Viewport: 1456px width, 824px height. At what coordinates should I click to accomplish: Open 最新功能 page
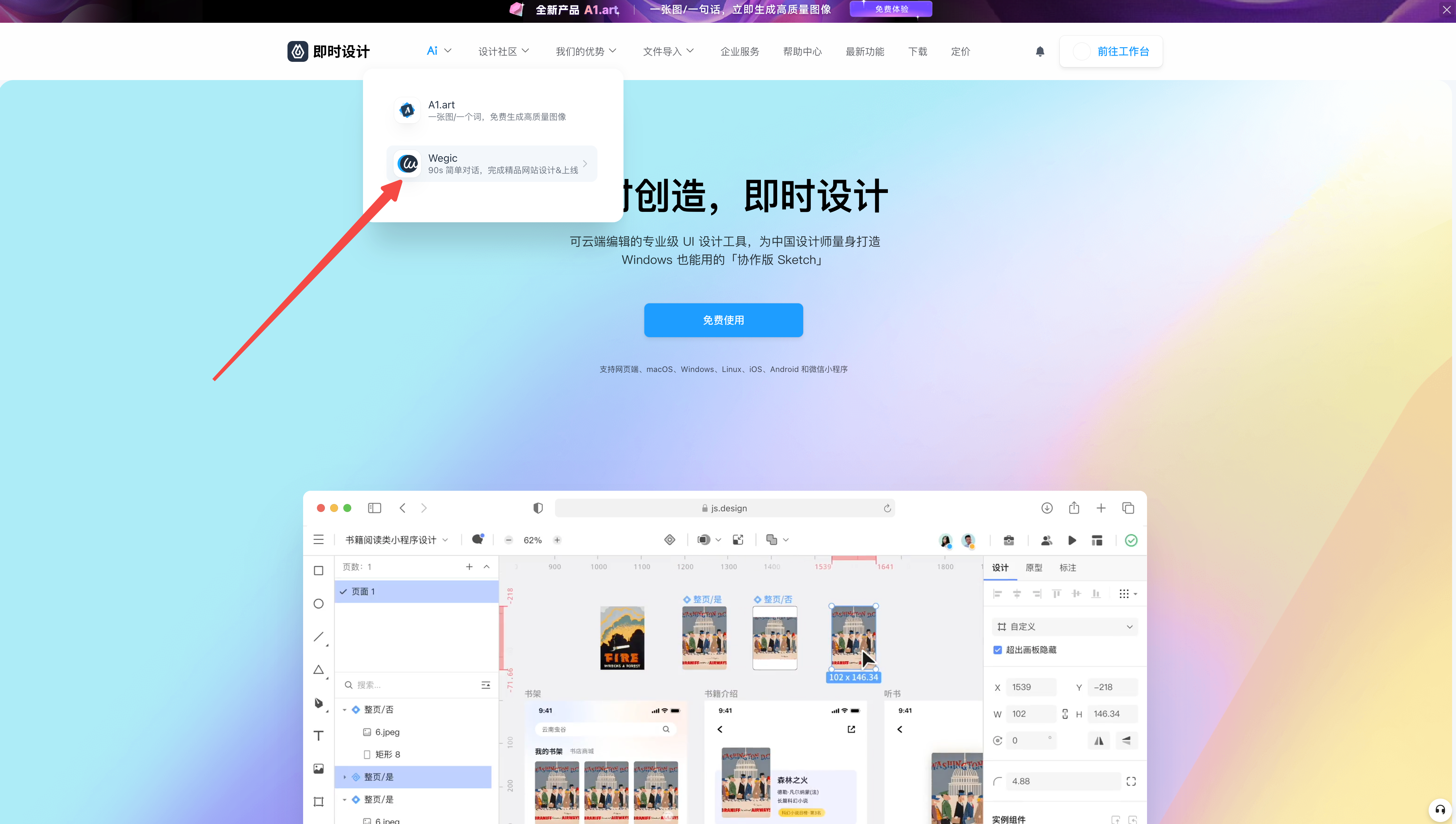pos(864,51)
